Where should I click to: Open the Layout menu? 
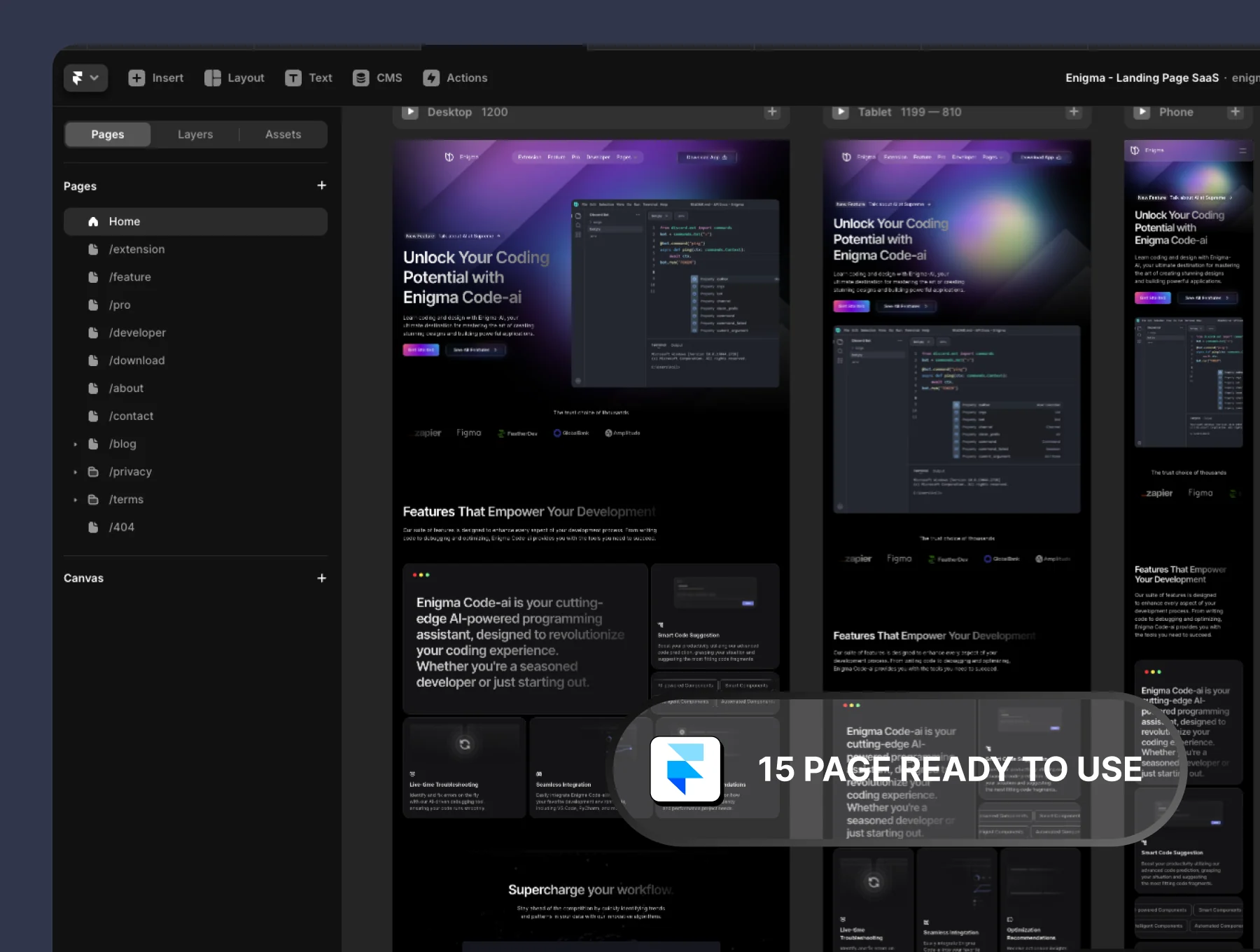pos(234,78)
